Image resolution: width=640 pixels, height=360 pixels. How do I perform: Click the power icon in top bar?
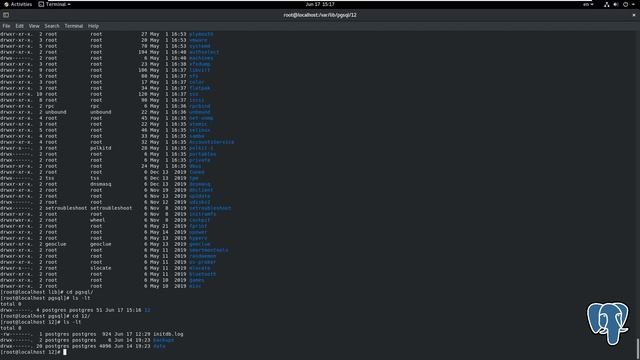point(625,4)
